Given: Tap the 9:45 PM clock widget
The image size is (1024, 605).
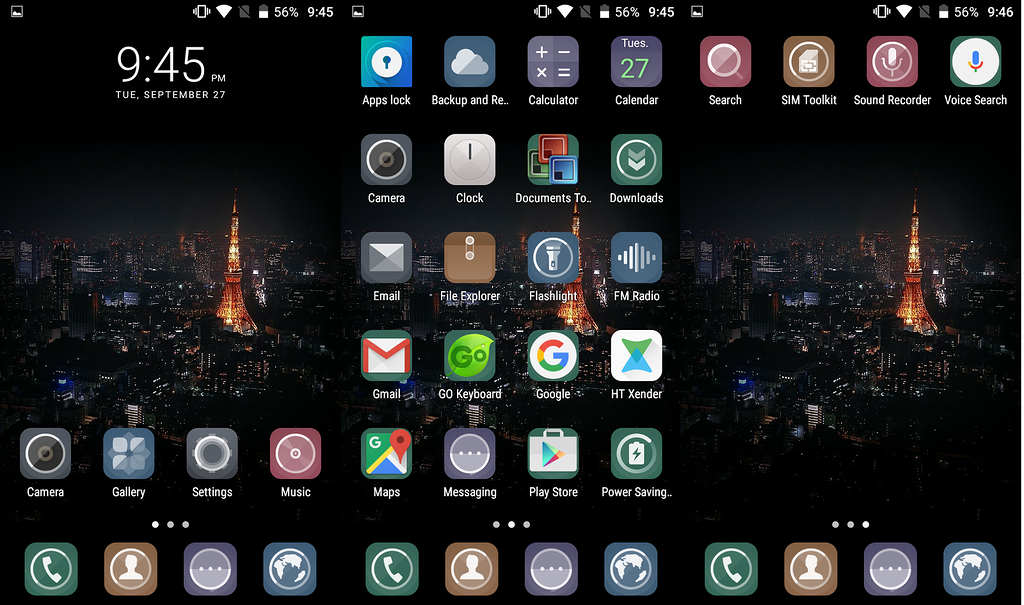Looking at the screenshot, I should click(170, 64).
